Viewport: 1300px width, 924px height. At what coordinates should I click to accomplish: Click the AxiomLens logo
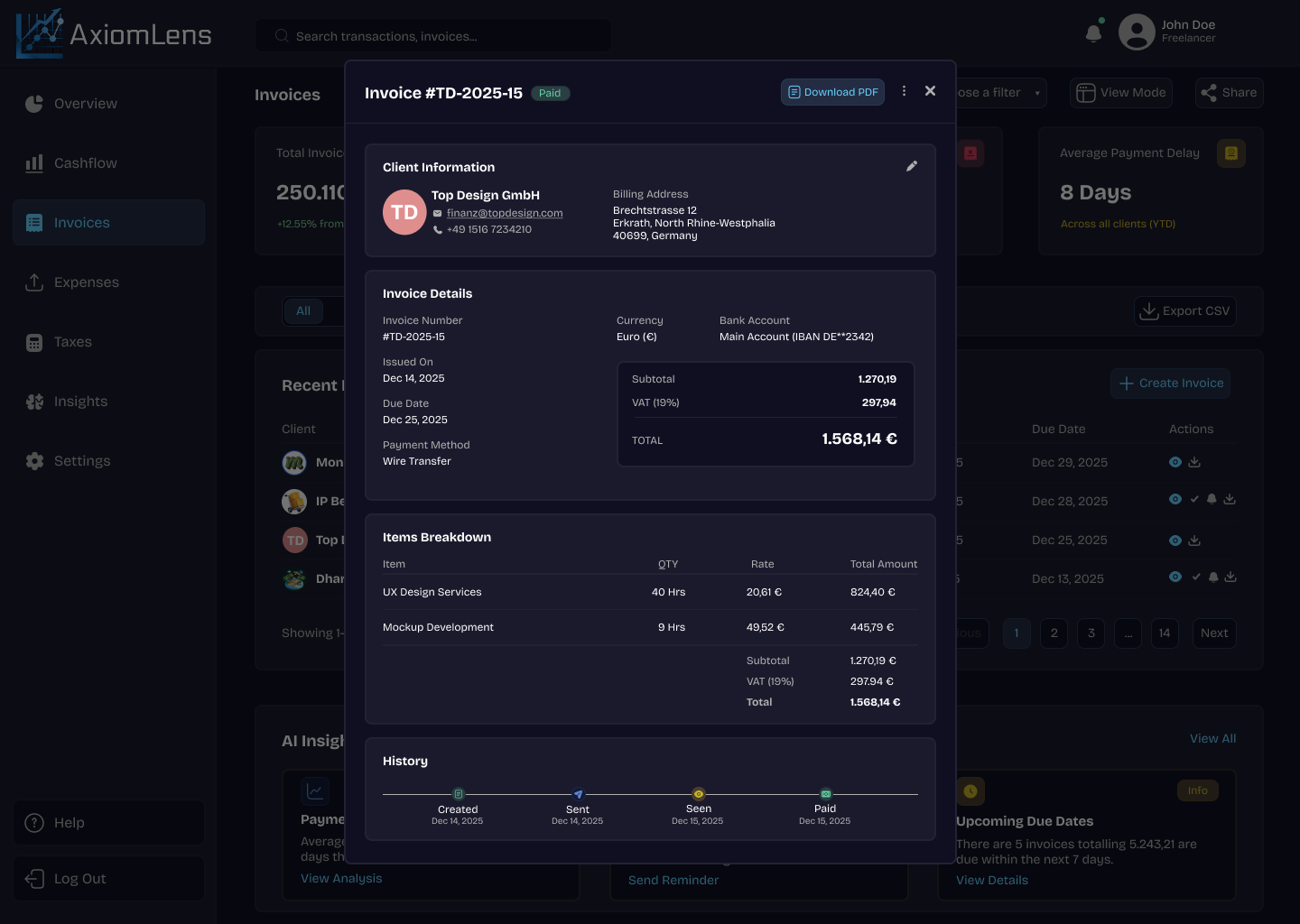tap(113, 33)
